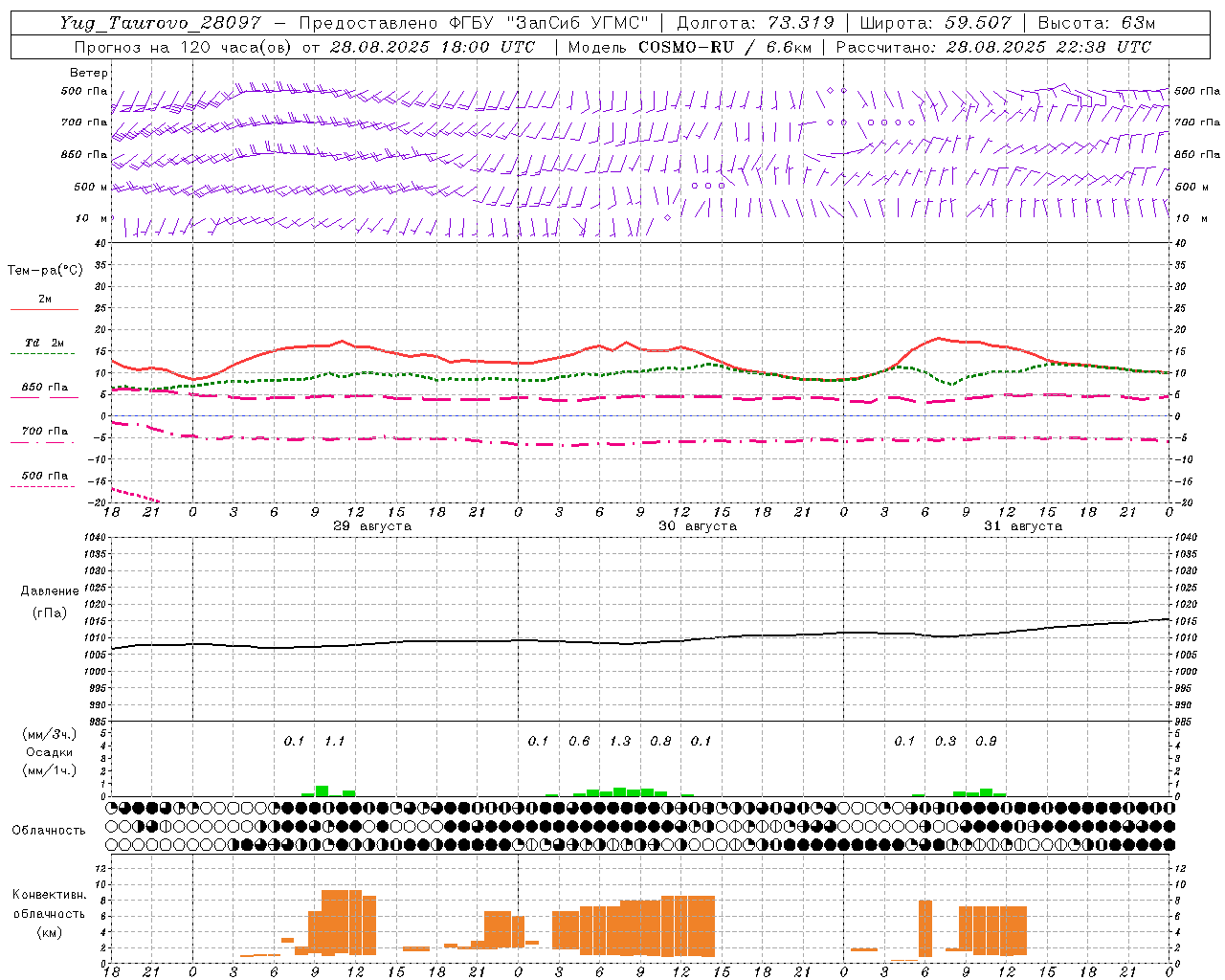1225x980 pixels.
Task: Click the Прогноз на 120 часа(ов) header text
Action: pos(184,47)
